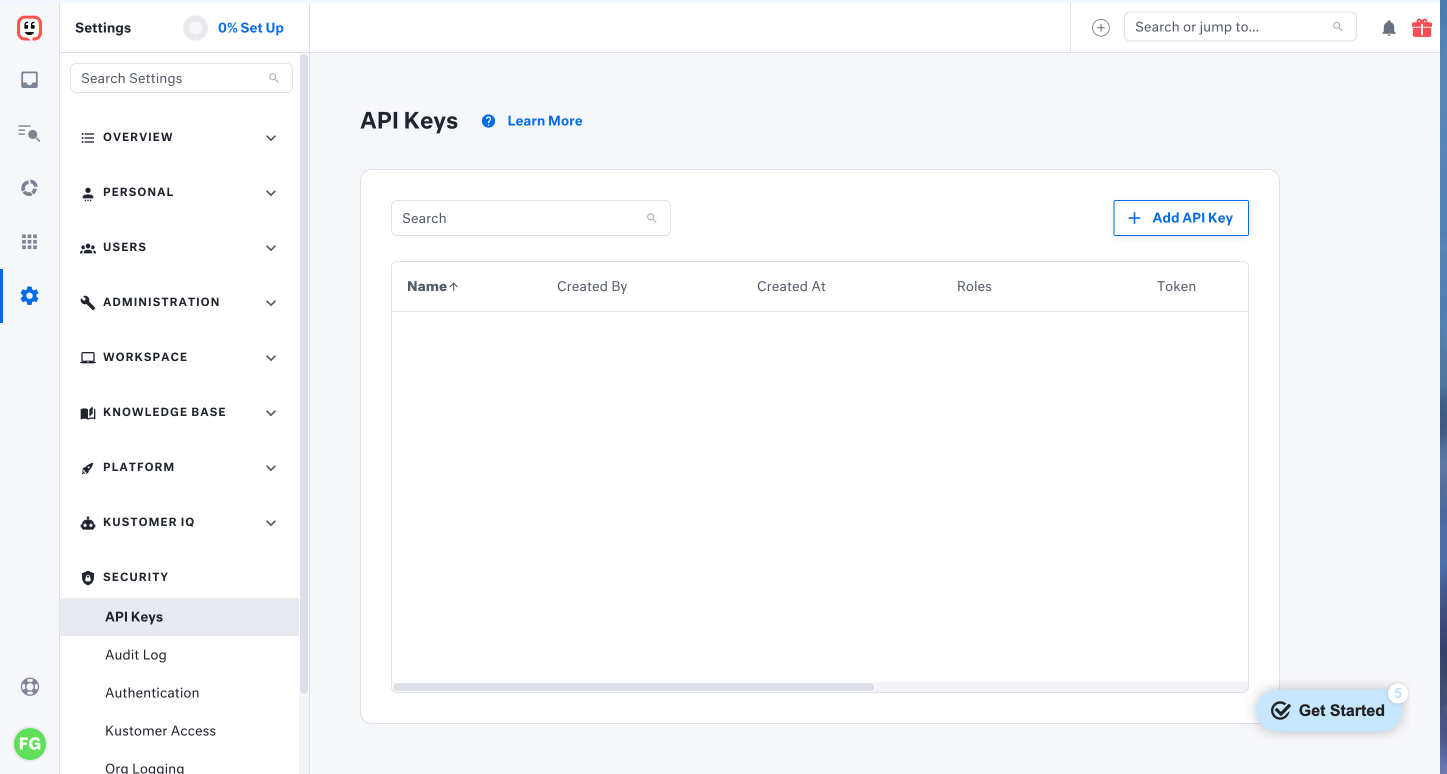Open the Learn More link
Screen dimensions: 1447x774
[x=544, y=121]
